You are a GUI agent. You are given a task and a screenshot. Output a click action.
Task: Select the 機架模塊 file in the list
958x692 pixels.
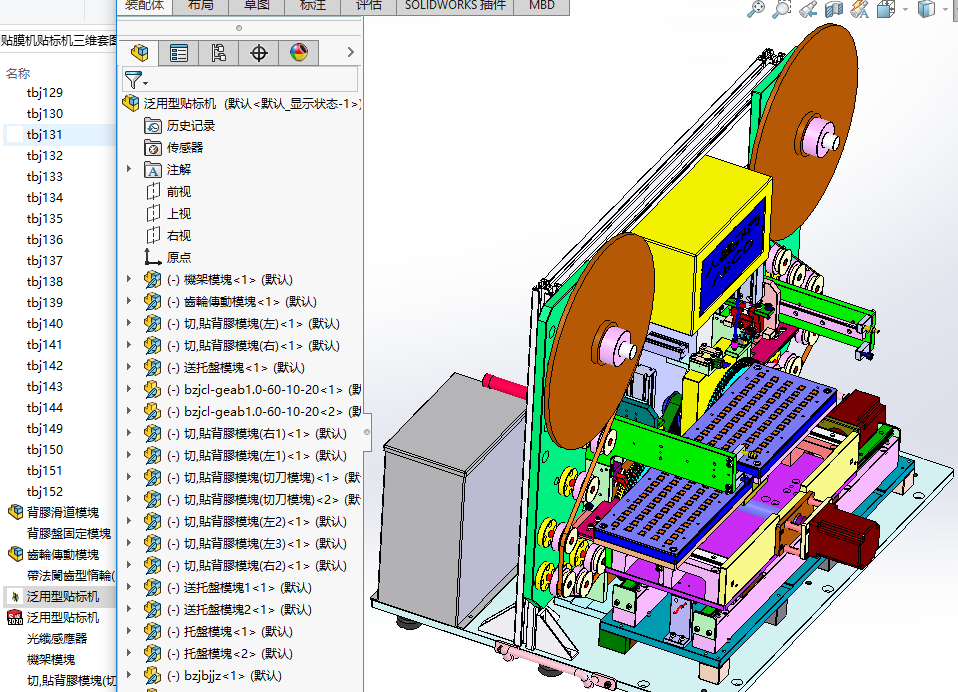51,660
